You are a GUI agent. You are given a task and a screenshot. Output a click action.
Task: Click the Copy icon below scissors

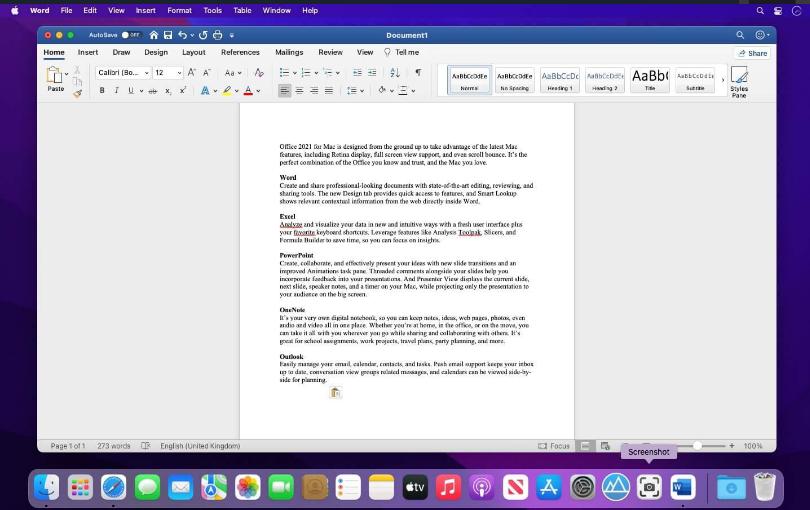(x=77, y=81)
